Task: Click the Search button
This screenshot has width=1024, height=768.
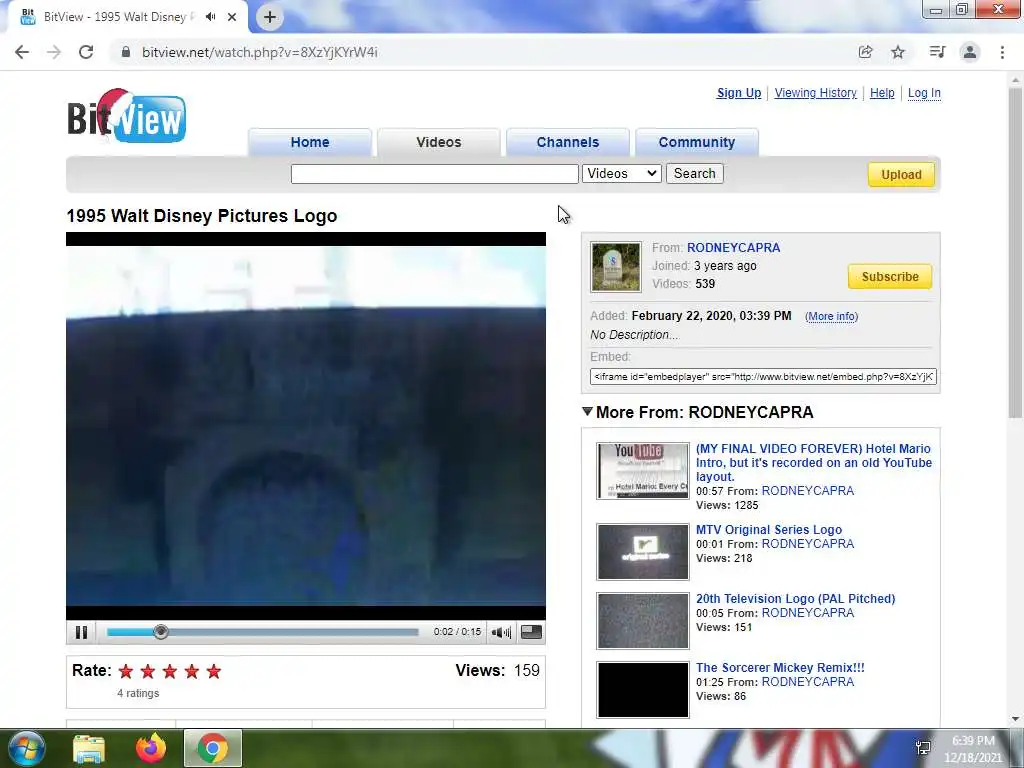Action: point(695,174)
